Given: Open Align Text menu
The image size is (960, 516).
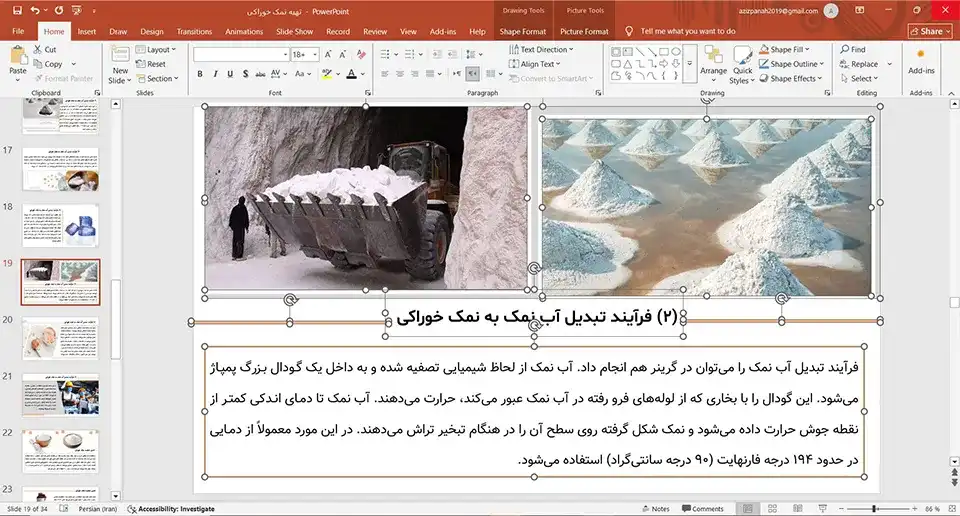Looking at the screenshot, I should [x=534, y=64].
